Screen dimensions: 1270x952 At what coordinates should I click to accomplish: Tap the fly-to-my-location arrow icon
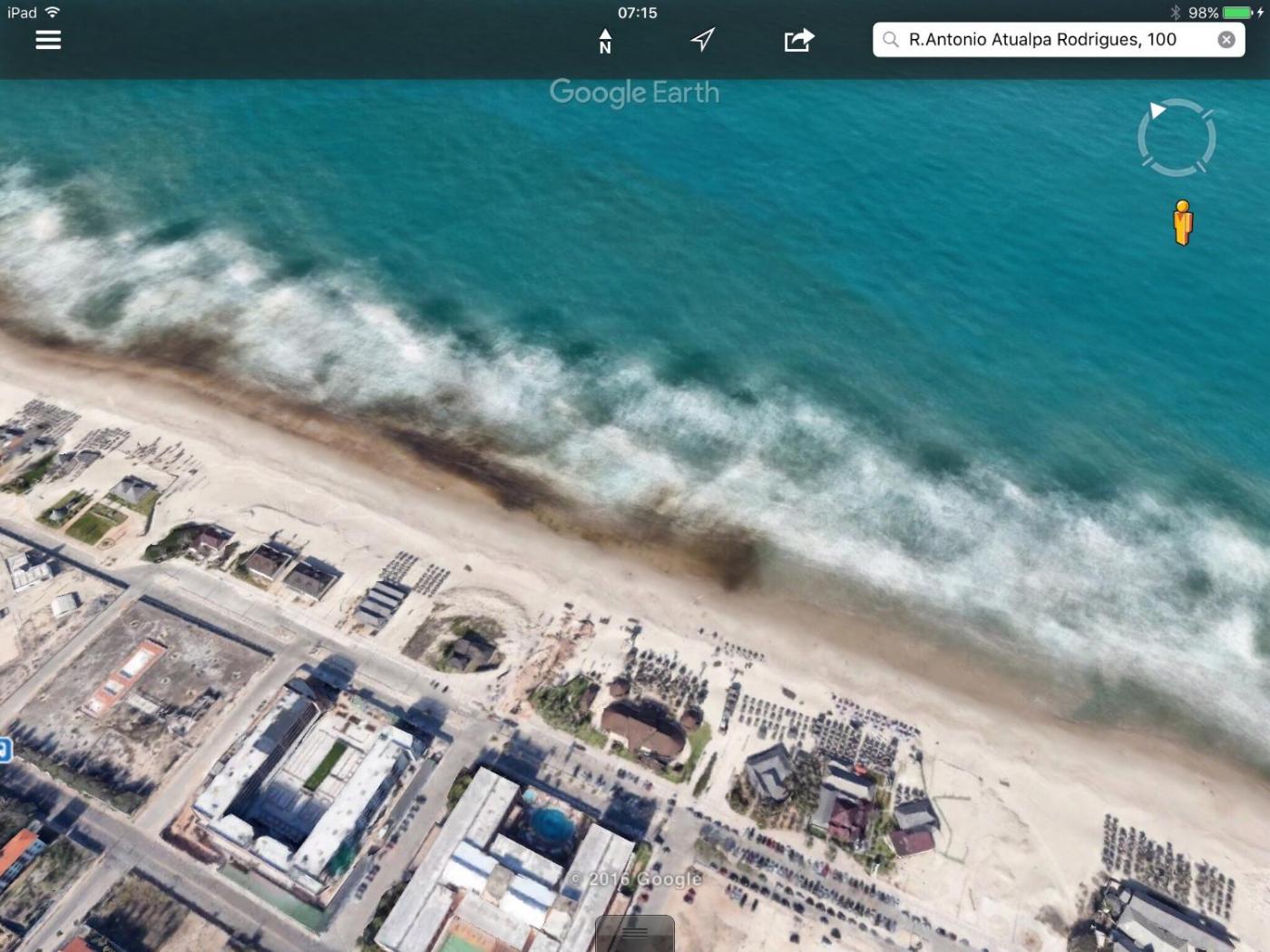[702, 40]
